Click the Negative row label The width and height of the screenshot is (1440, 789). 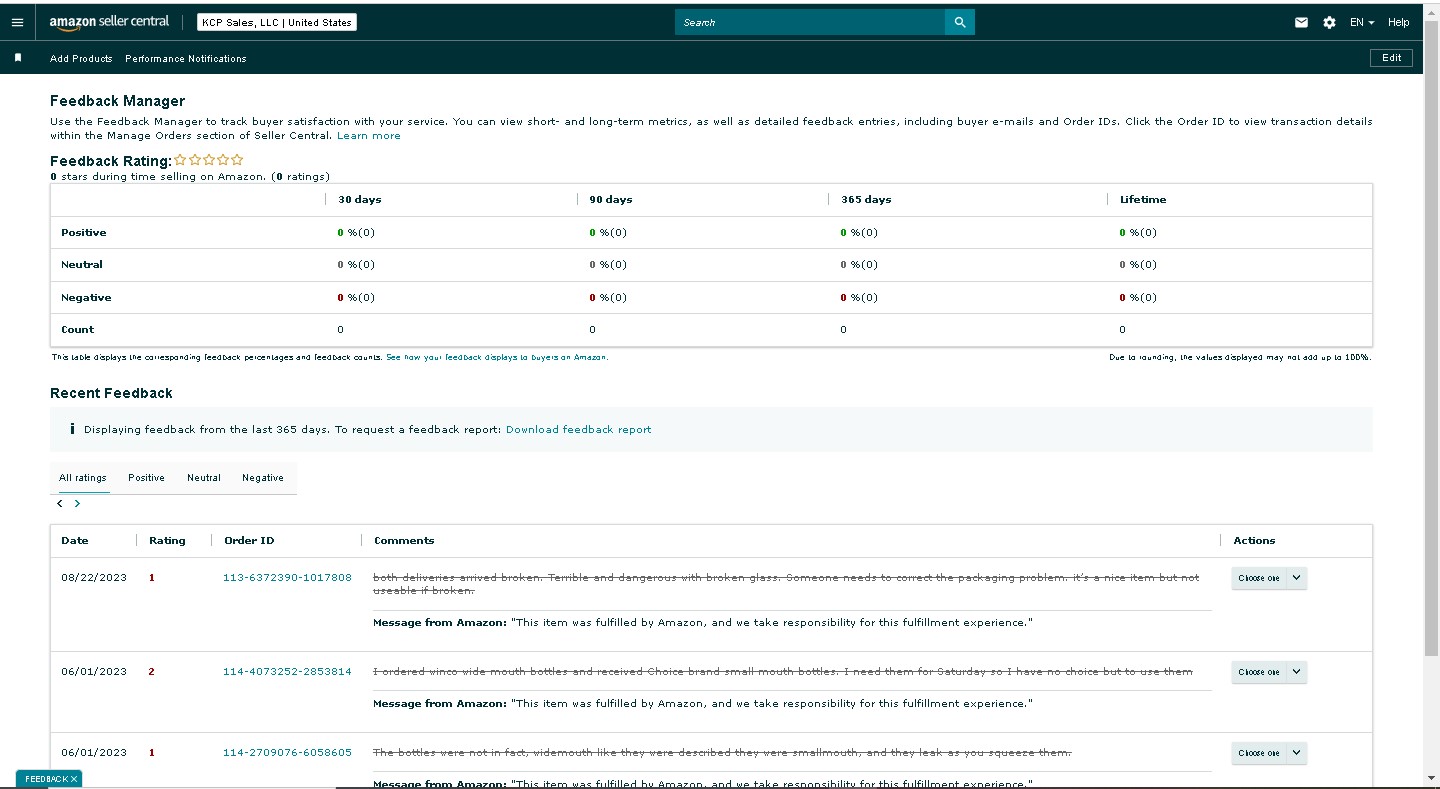click(x=86, y=298)
